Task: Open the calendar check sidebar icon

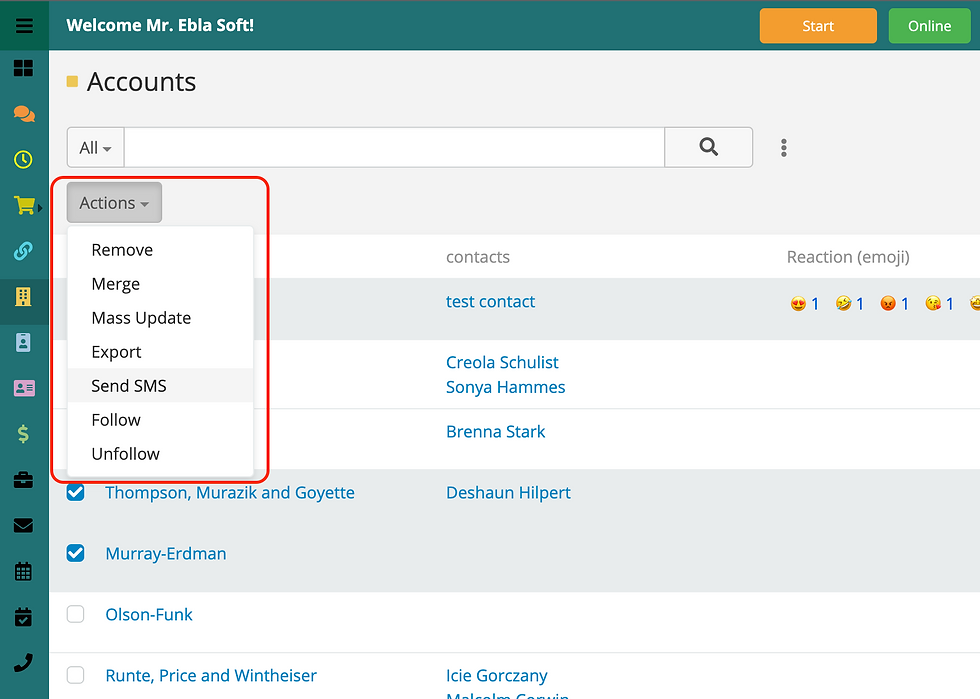Action: (24, 616)
